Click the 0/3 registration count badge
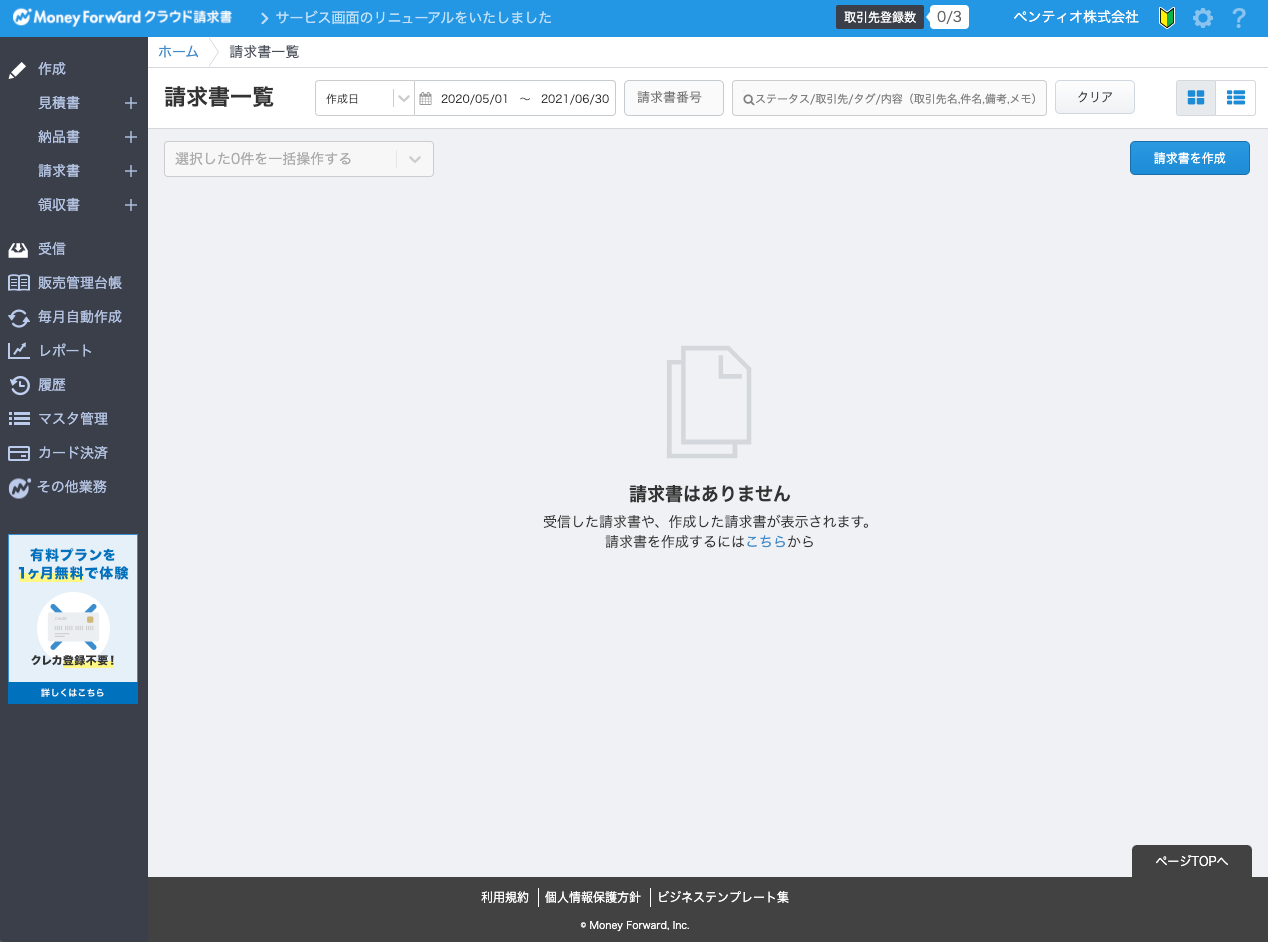 pyautogui.click(x=949, y=17)
